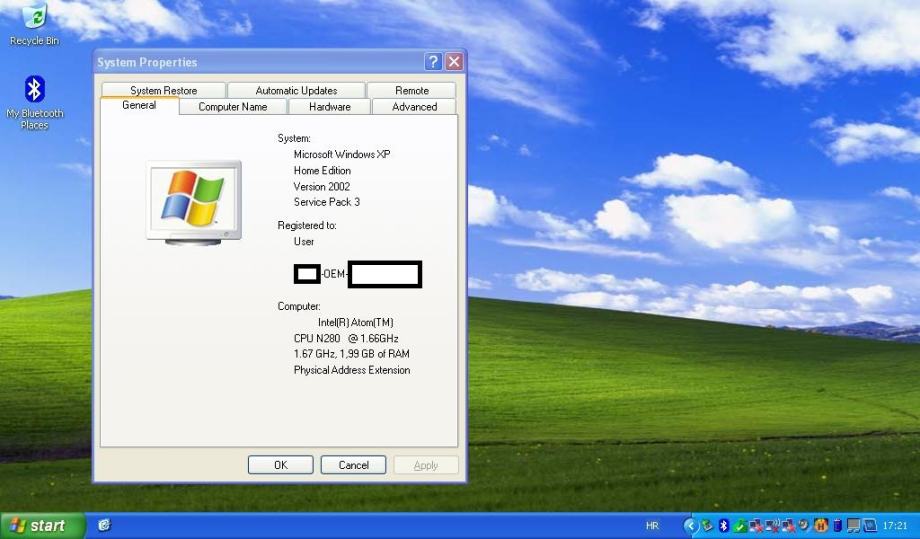Click the orange H tray icon

coord(821,526)
